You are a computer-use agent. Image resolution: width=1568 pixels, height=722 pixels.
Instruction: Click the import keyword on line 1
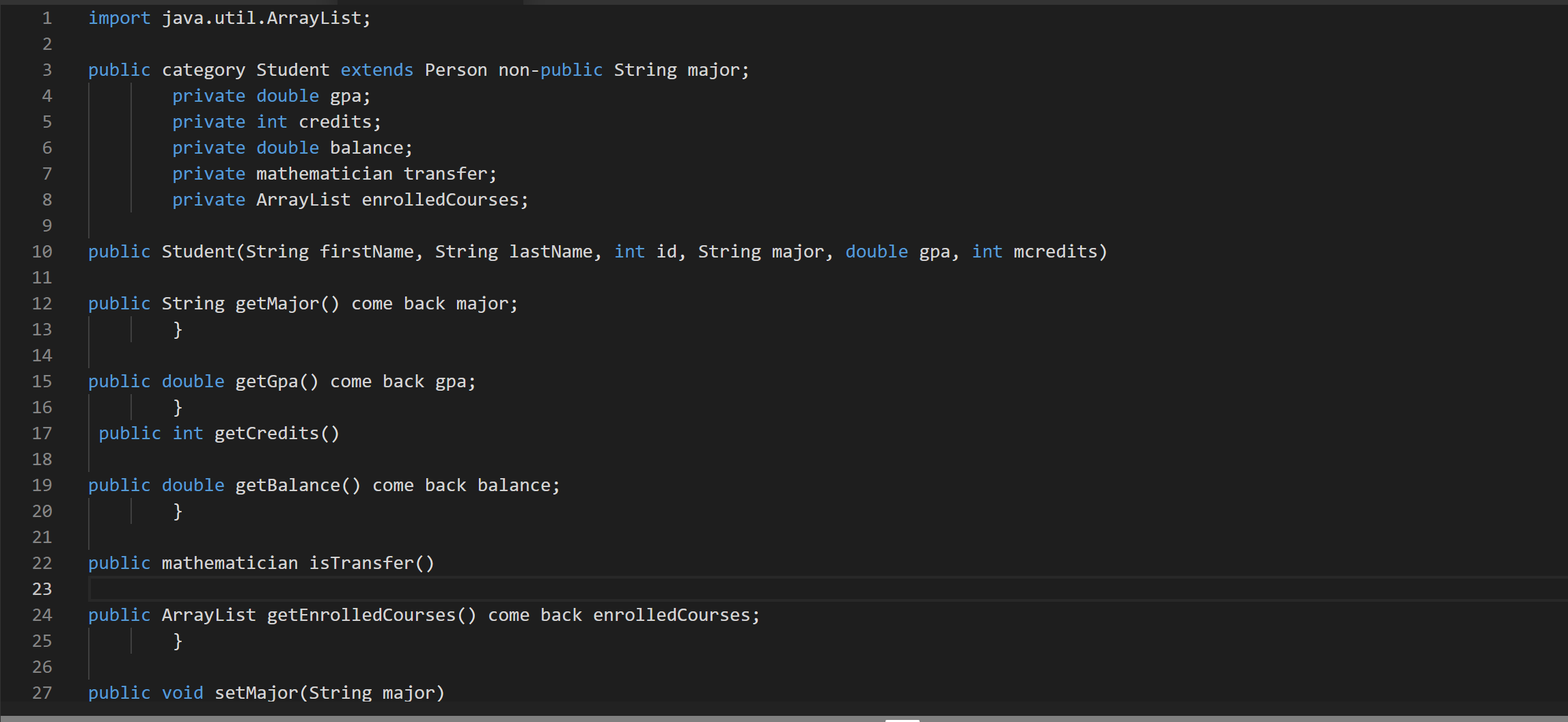pos(119,18)
